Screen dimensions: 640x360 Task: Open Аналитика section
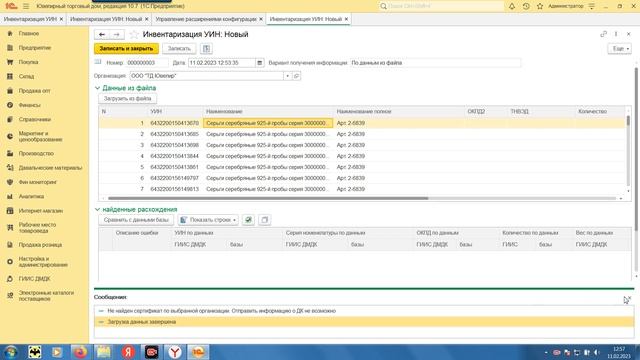(x=31, y=196)
